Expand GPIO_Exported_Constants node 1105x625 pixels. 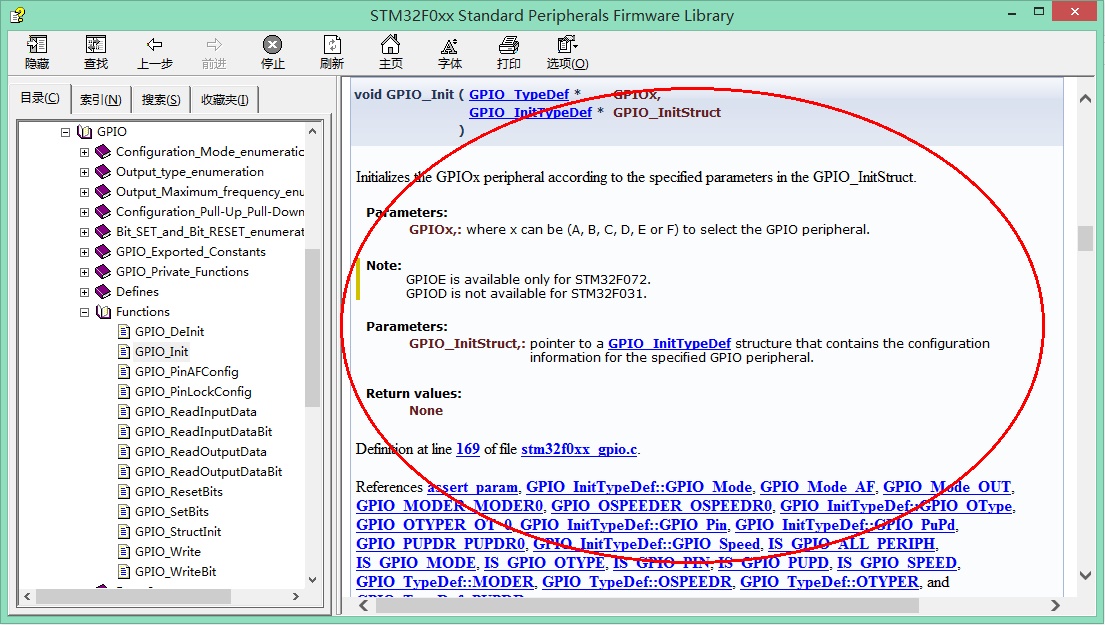click(x=85, y=252)
